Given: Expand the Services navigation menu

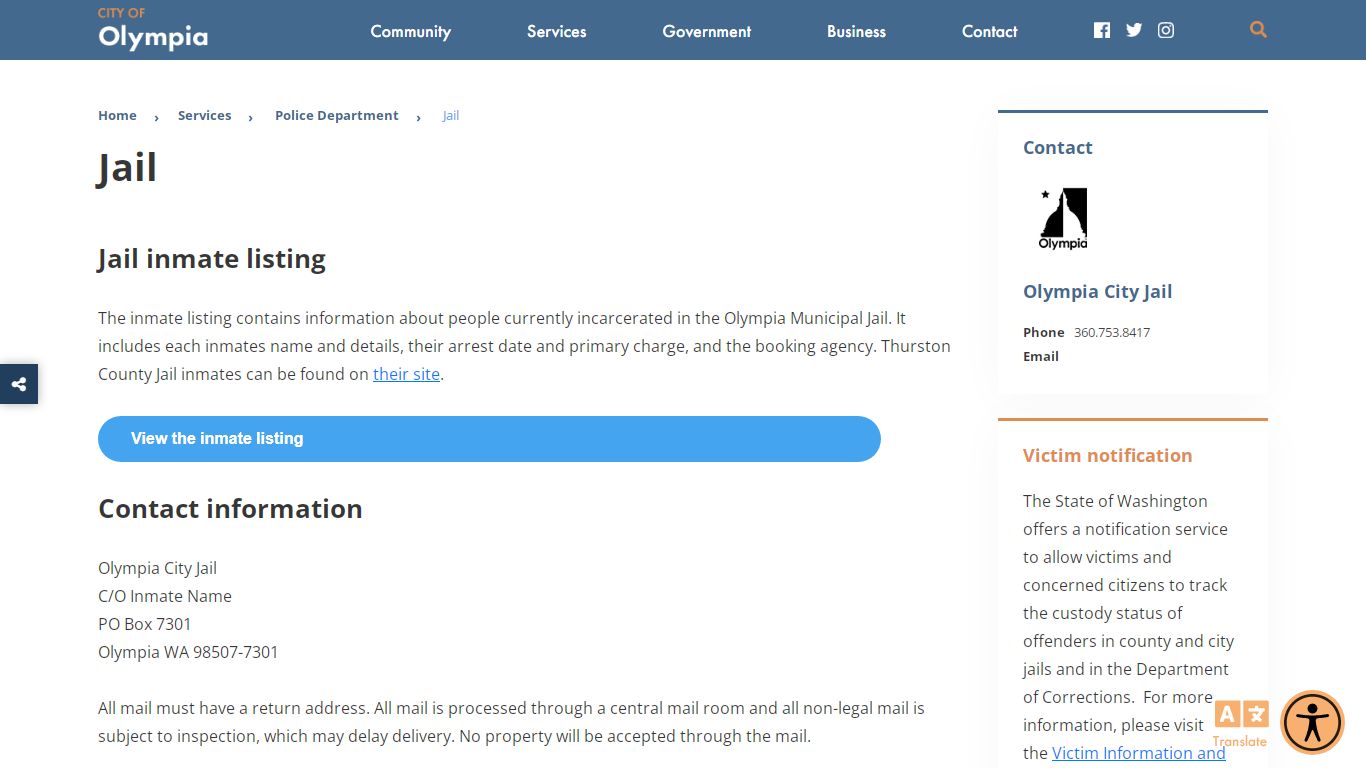Looking at the screenshot, I should (x=557, y=31).
